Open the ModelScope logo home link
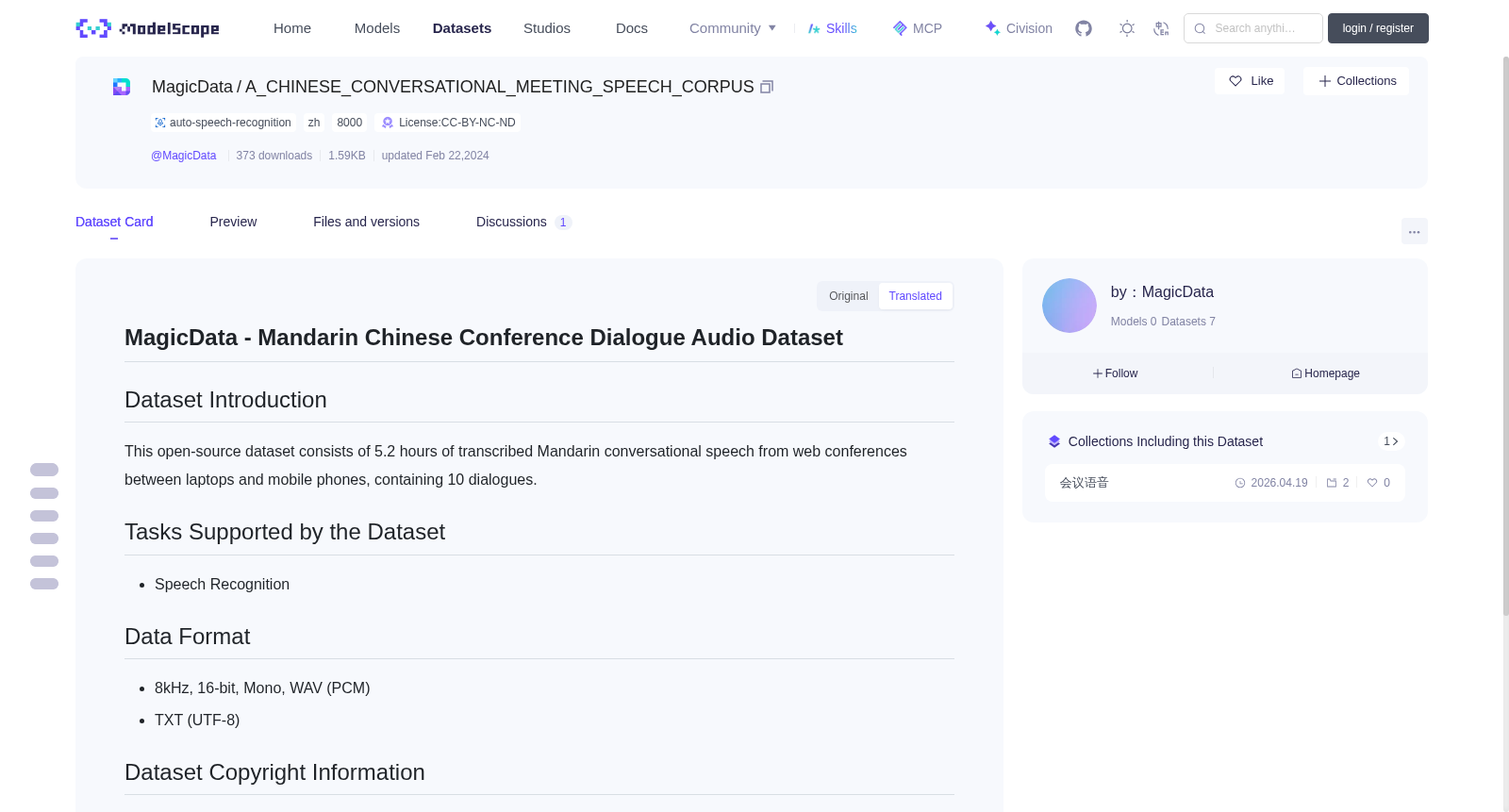 click(x=147, y=28)
